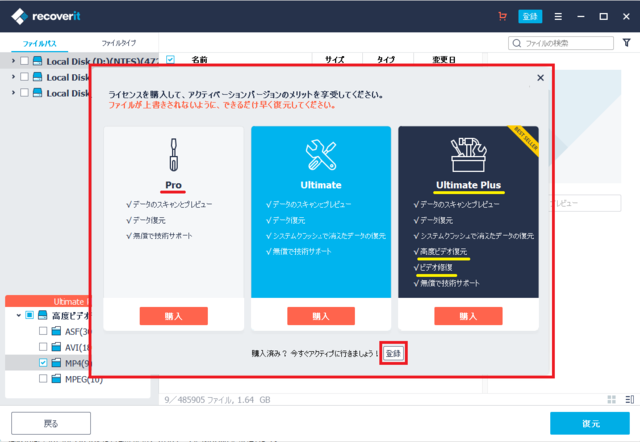Click 購入 under the Ultimate Plus plan
This screenshot has height=442, width=640.
[x=468, y=316]
